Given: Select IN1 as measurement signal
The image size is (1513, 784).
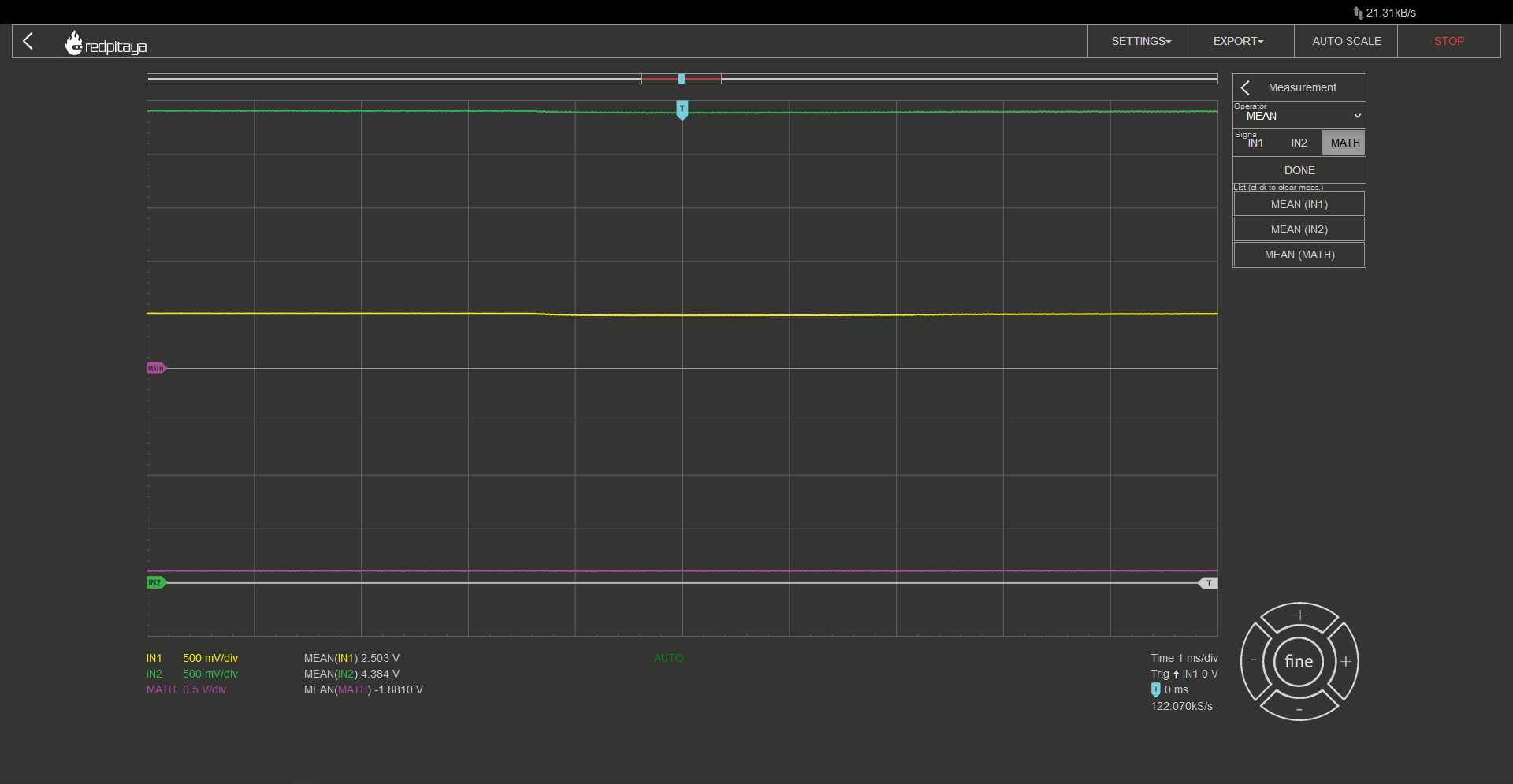Looking at the screenshot, I should pyautogui.click(x=1255, y=143).
